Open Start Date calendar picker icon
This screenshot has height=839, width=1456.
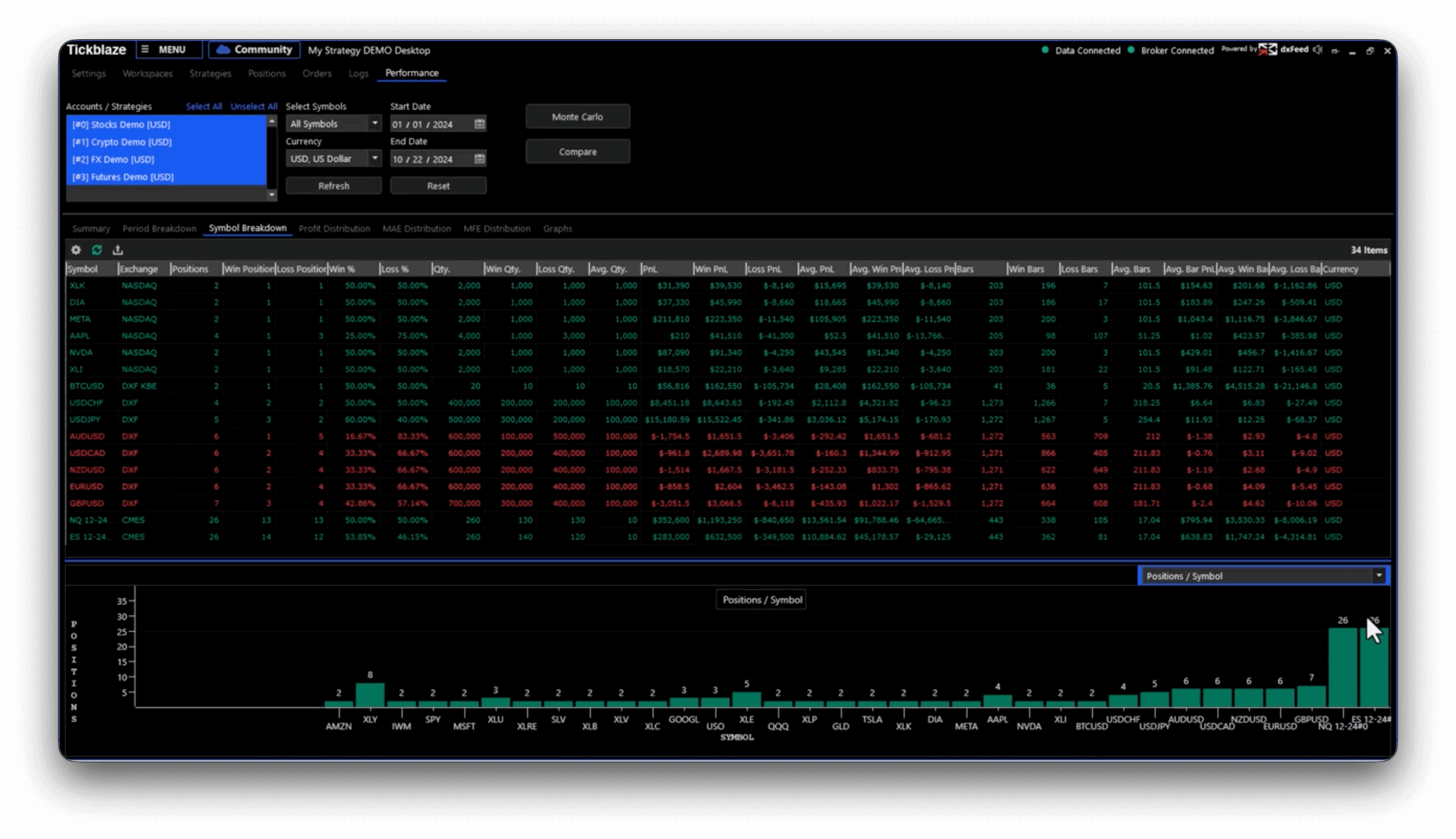[x=479, y=124]
